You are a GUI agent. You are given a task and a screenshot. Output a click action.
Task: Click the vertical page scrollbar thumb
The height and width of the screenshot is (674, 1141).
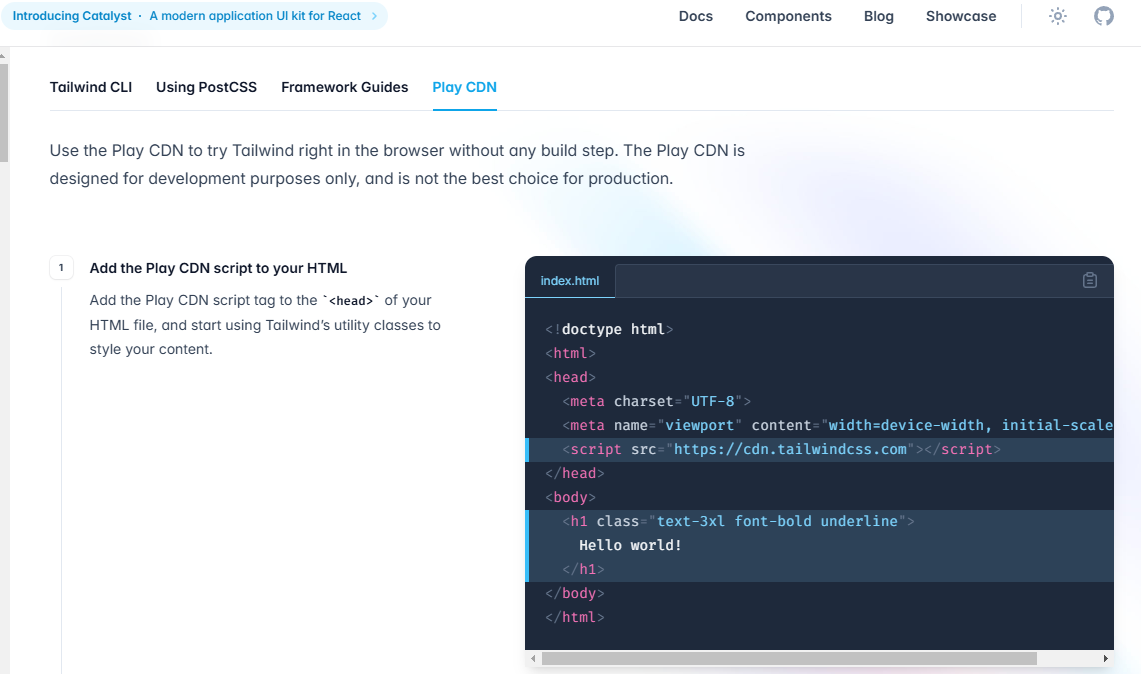coord(4,113)
